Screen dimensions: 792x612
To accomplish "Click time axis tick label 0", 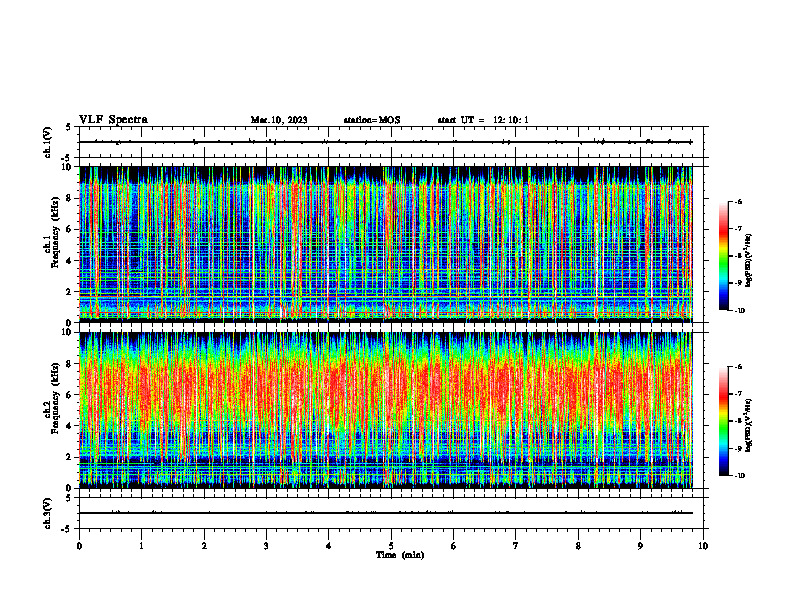I will click(79, 546).
